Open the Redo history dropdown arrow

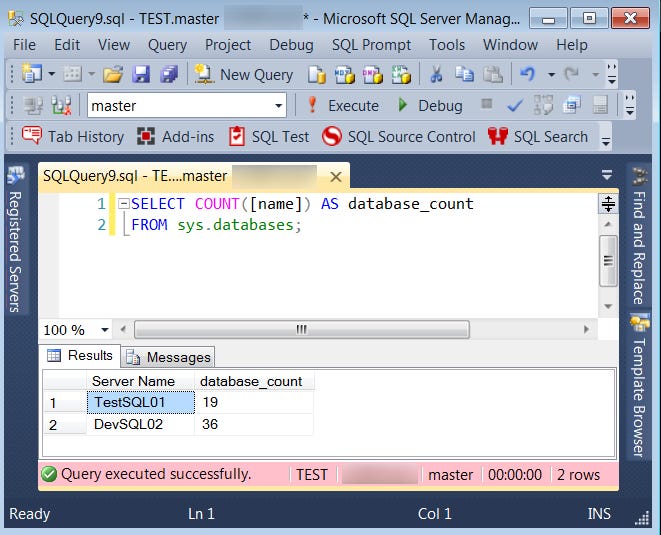pyautogui.click(x=595, y=75)
